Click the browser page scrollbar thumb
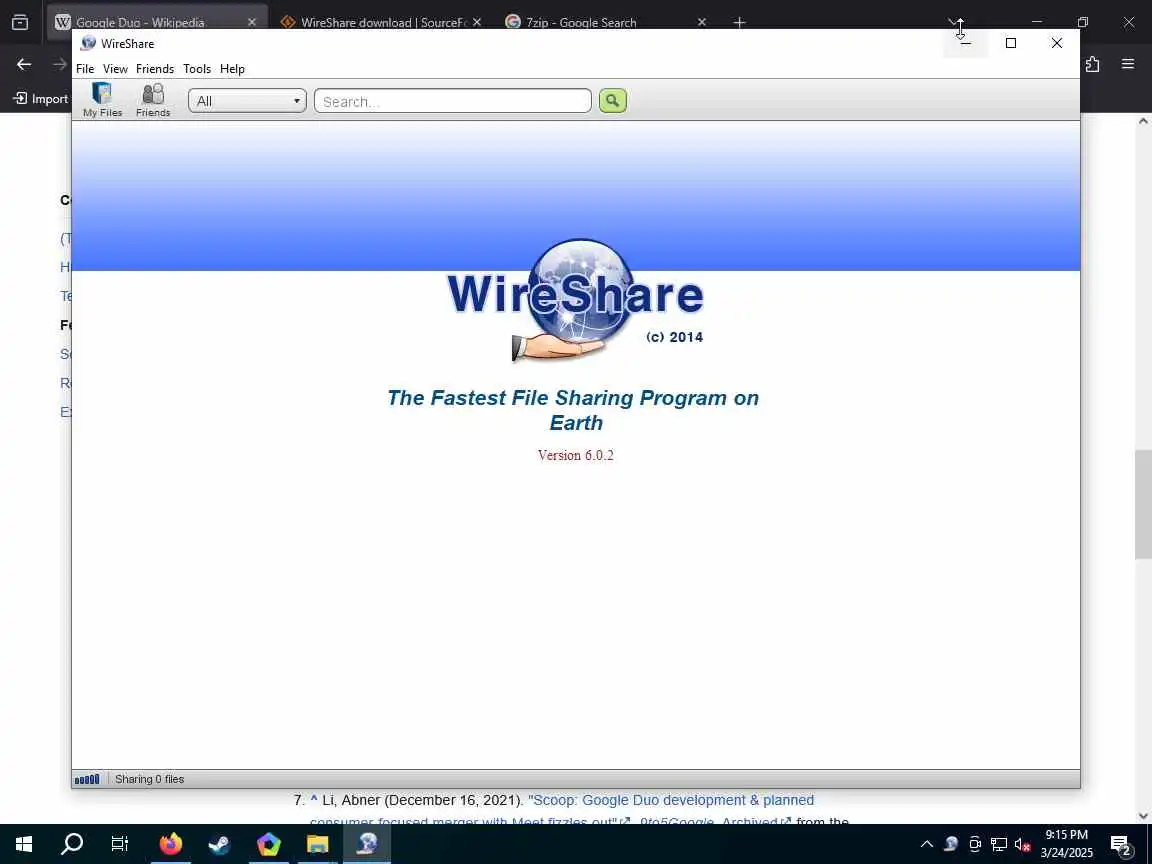 point(1142,505)
